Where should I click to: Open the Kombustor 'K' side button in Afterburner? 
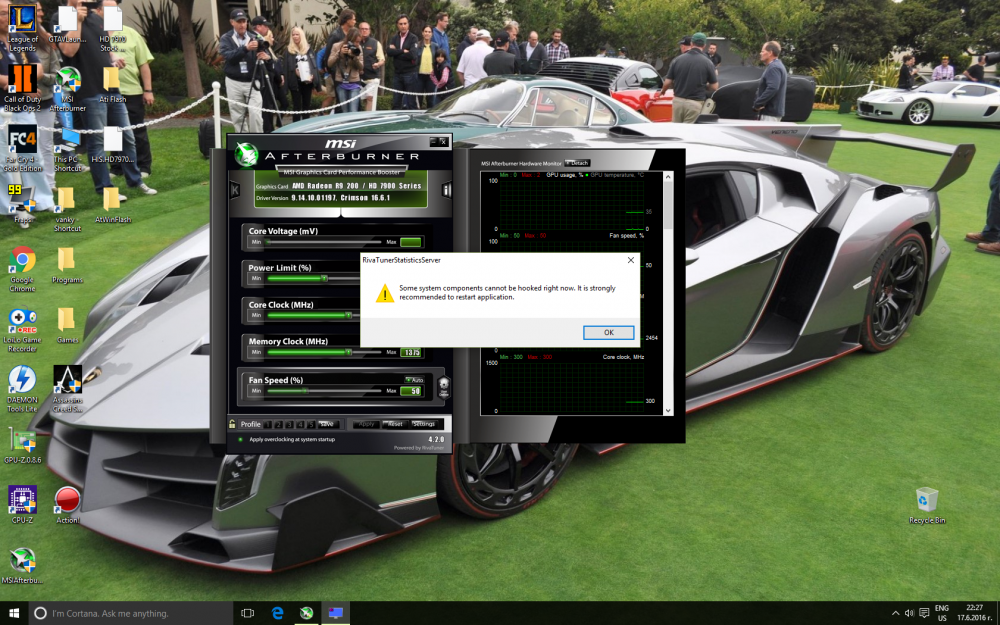235,189
